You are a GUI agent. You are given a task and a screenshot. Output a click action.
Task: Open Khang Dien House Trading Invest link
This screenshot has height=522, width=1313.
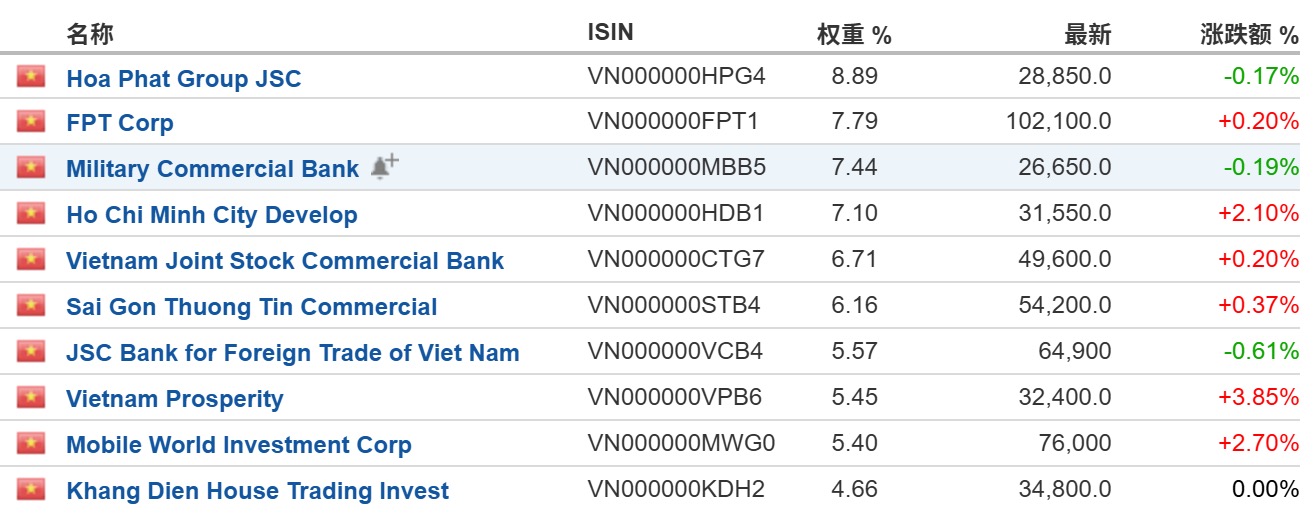click(258, 491)
